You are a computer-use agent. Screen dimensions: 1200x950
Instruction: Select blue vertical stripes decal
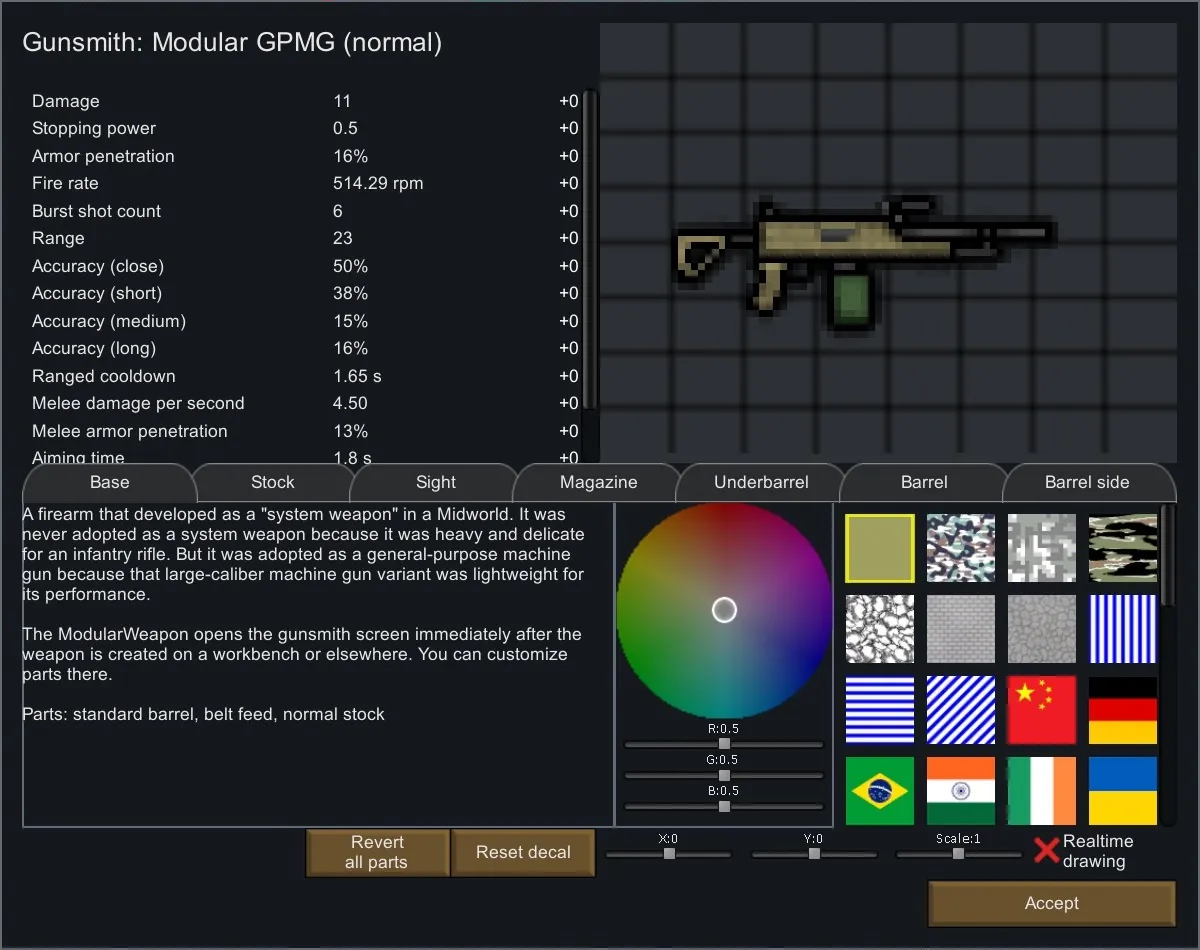tap(1122, 629)
